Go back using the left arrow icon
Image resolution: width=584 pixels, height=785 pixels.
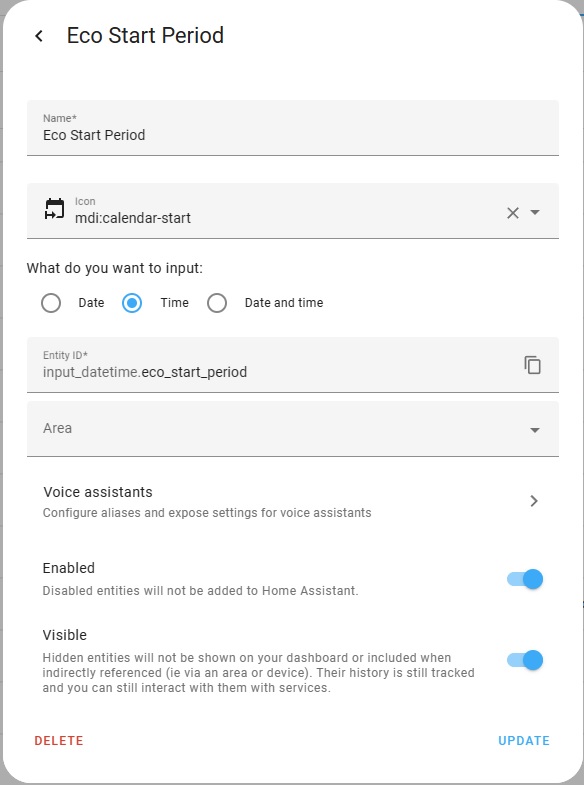pyautogui.click(x=39, y=36)
